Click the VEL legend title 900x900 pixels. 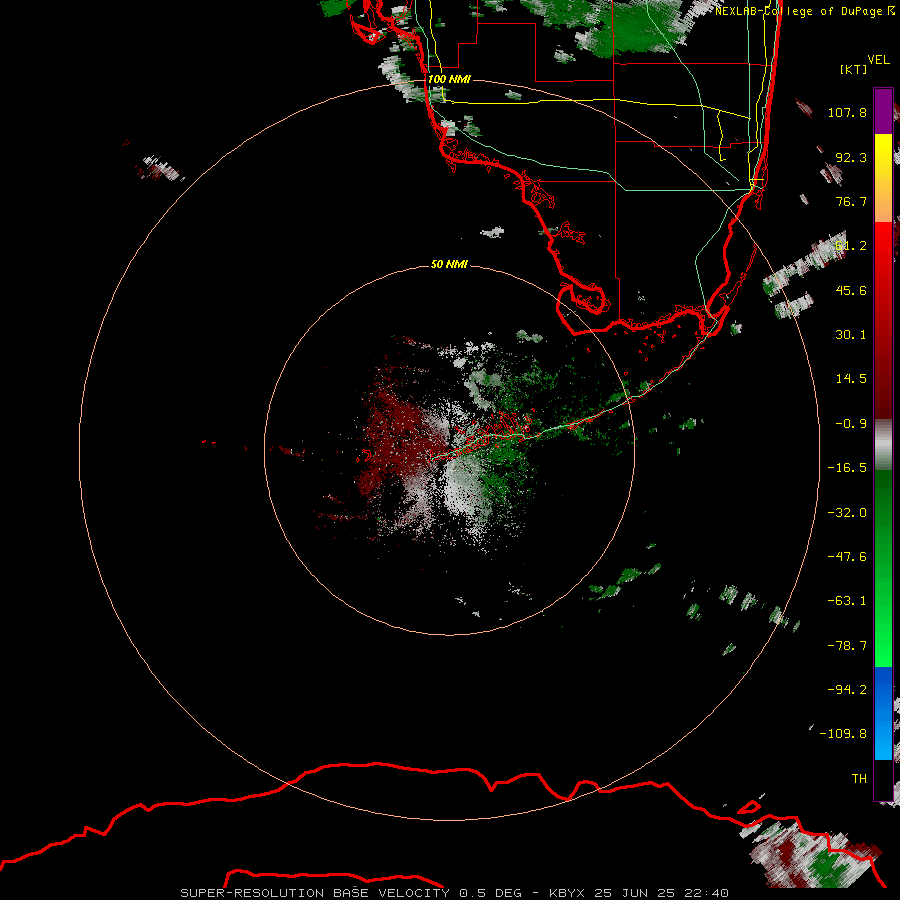click(x=878, y=60)
